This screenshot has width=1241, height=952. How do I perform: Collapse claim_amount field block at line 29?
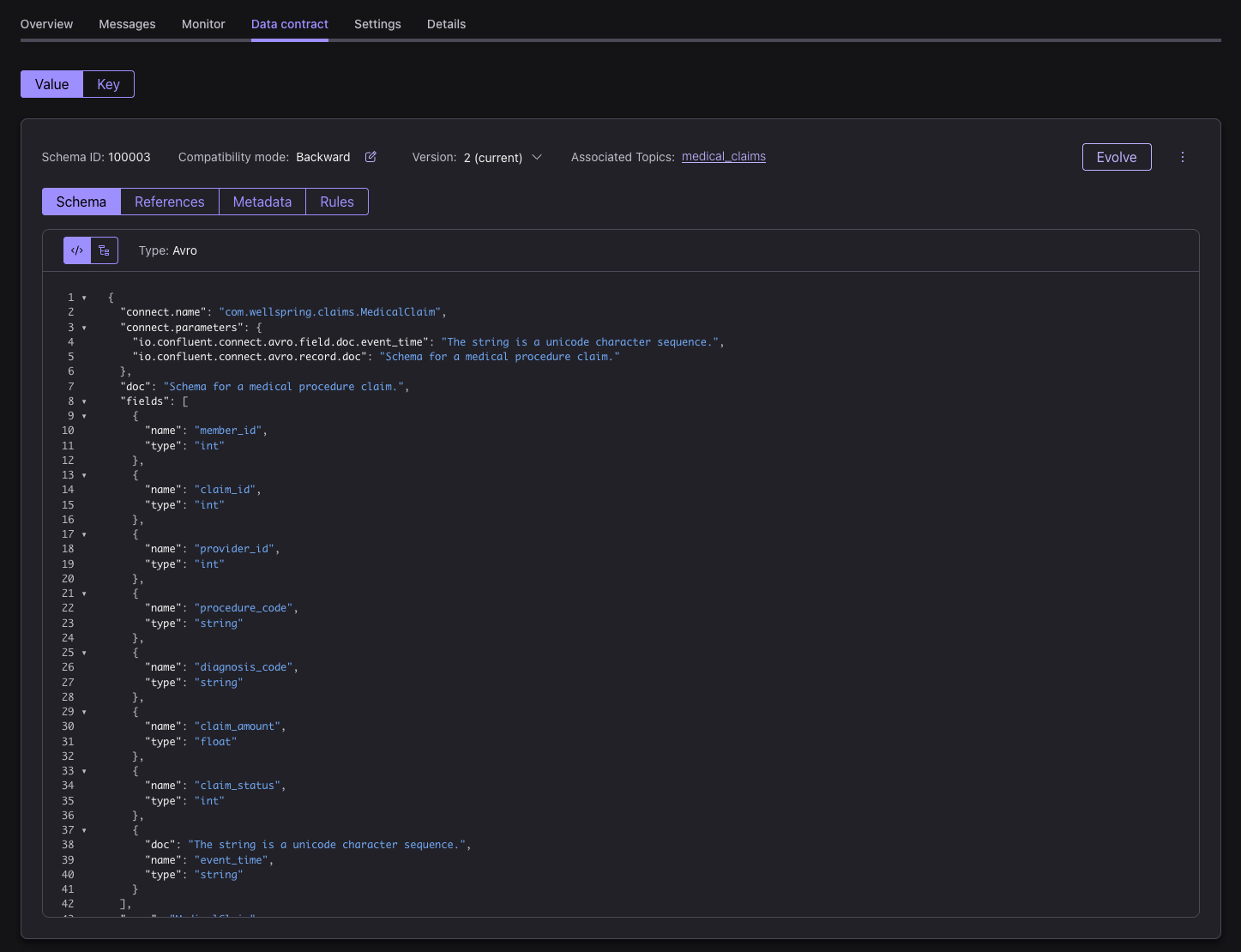click(84, 712)
